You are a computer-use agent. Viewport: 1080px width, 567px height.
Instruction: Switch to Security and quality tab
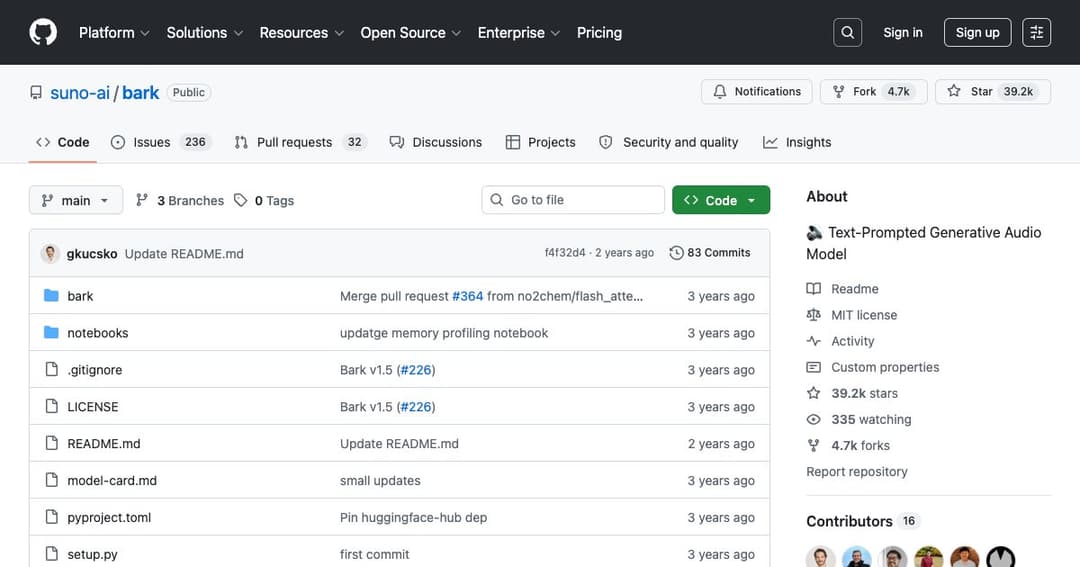point(669,142)
